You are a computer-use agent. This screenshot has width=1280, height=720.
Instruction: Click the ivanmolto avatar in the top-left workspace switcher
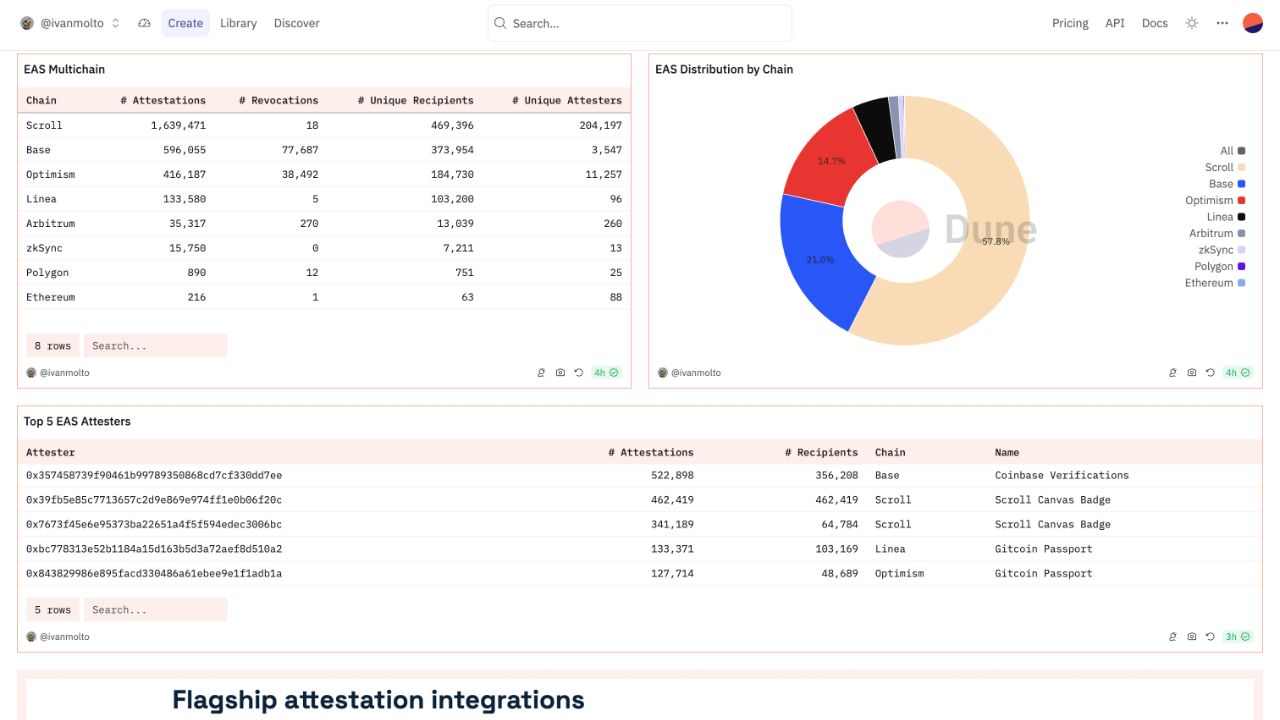[x=27, y=23]
